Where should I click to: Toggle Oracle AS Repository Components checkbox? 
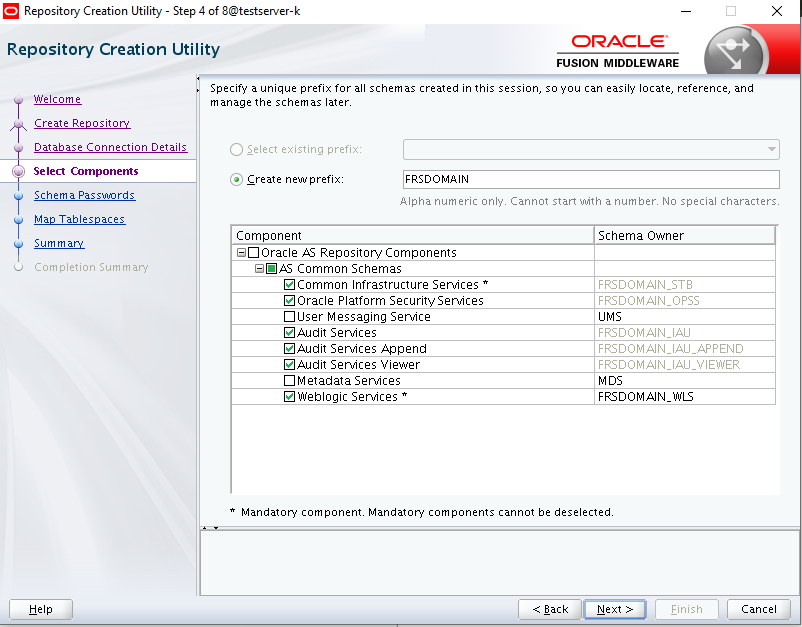click(253, 253)
